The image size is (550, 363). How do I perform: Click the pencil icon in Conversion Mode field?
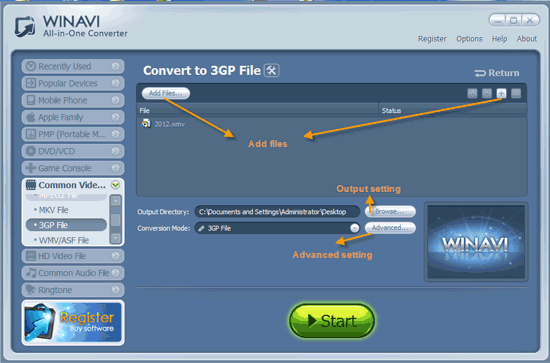point(201,228)
